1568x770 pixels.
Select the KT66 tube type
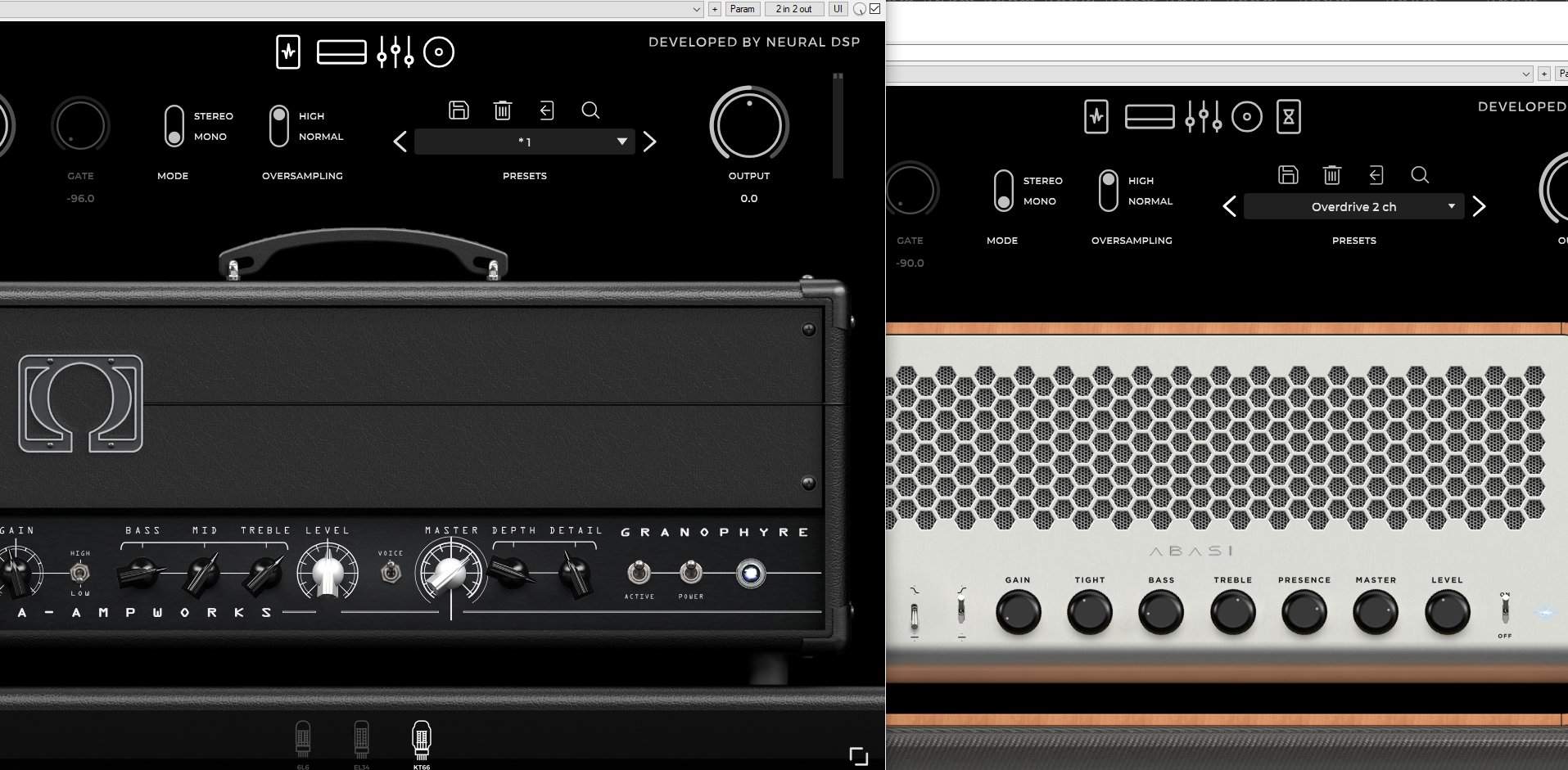pos(421,743)
